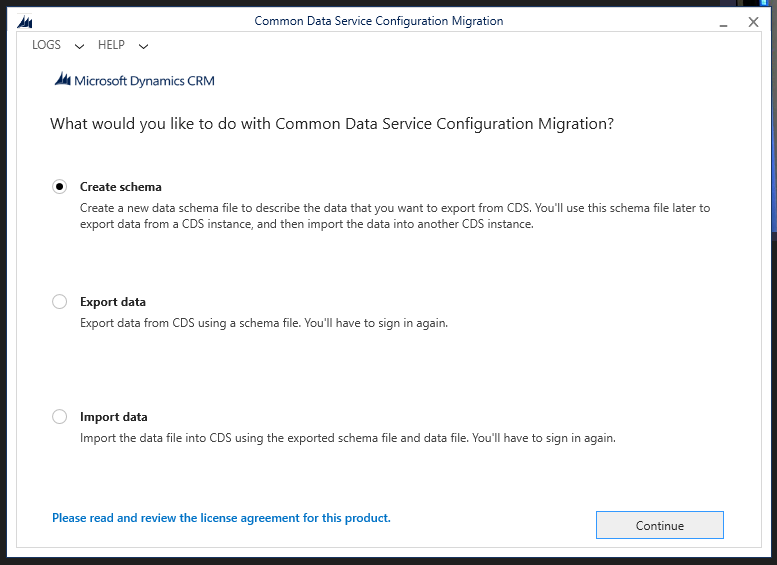
Task: Click the Export data description text
Action: click(x=264, y=323)
